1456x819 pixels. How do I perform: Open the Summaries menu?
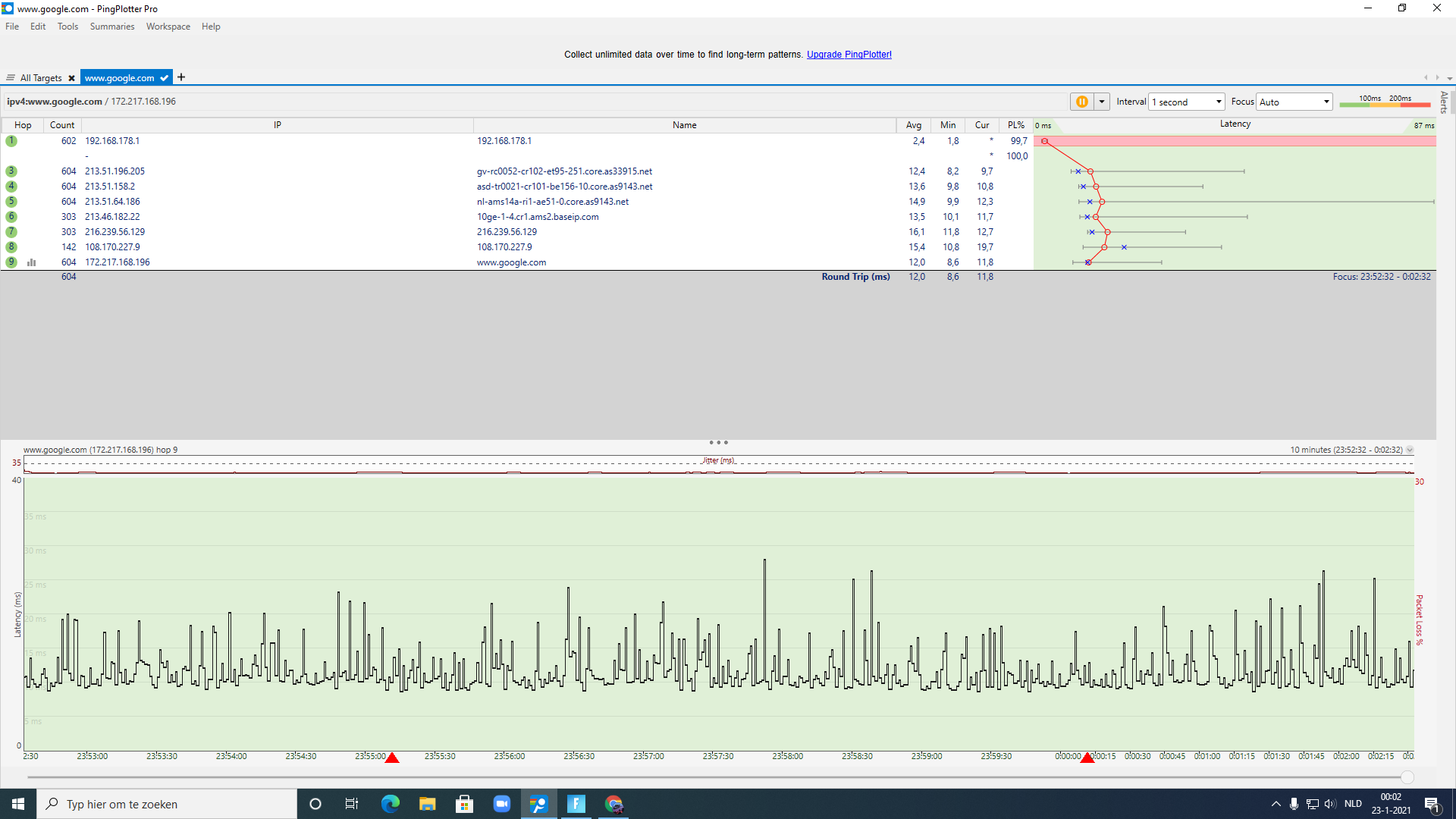pos(111,27)
